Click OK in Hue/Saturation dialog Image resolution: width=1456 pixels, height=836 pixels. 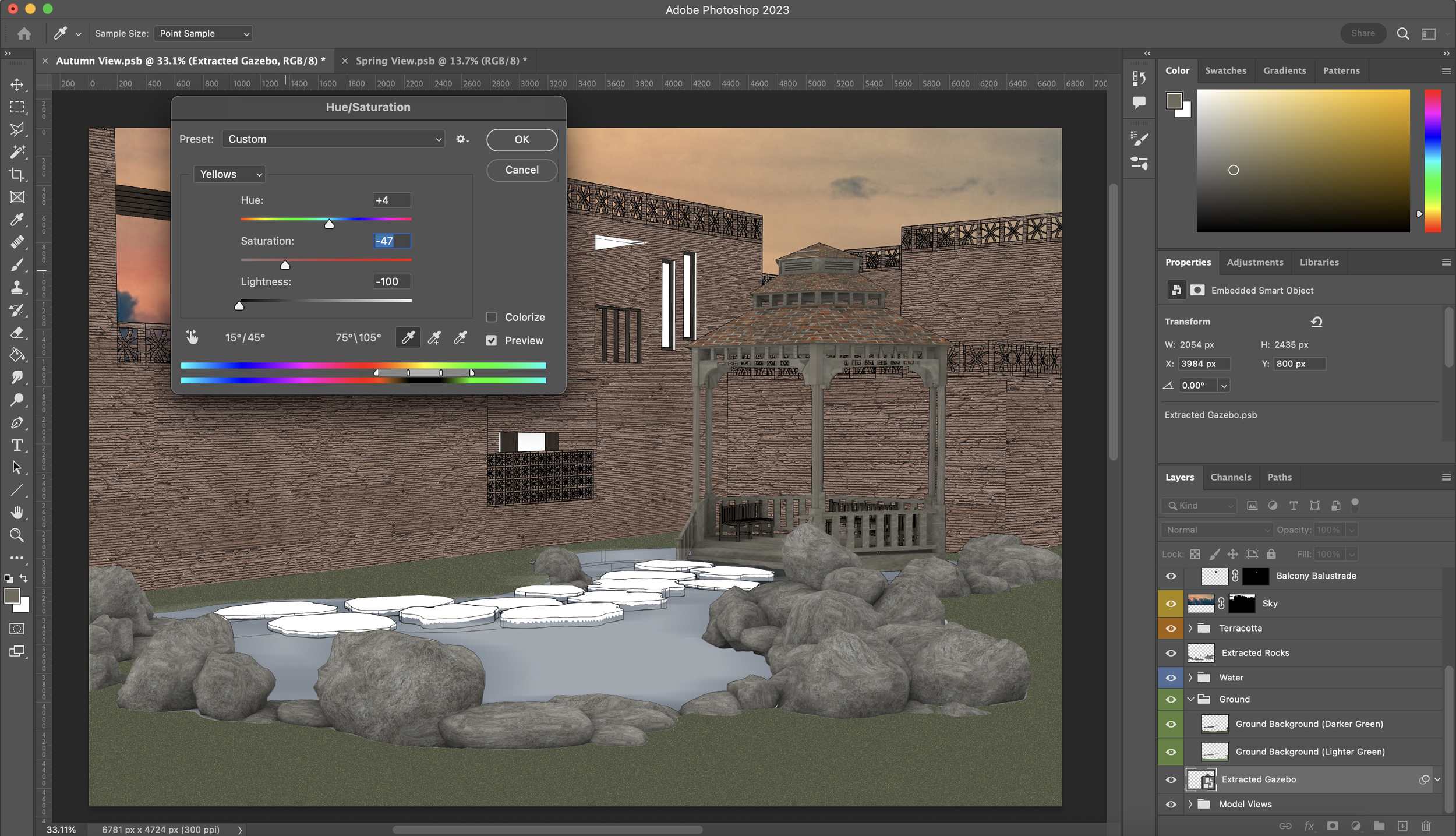click(522, 140)
